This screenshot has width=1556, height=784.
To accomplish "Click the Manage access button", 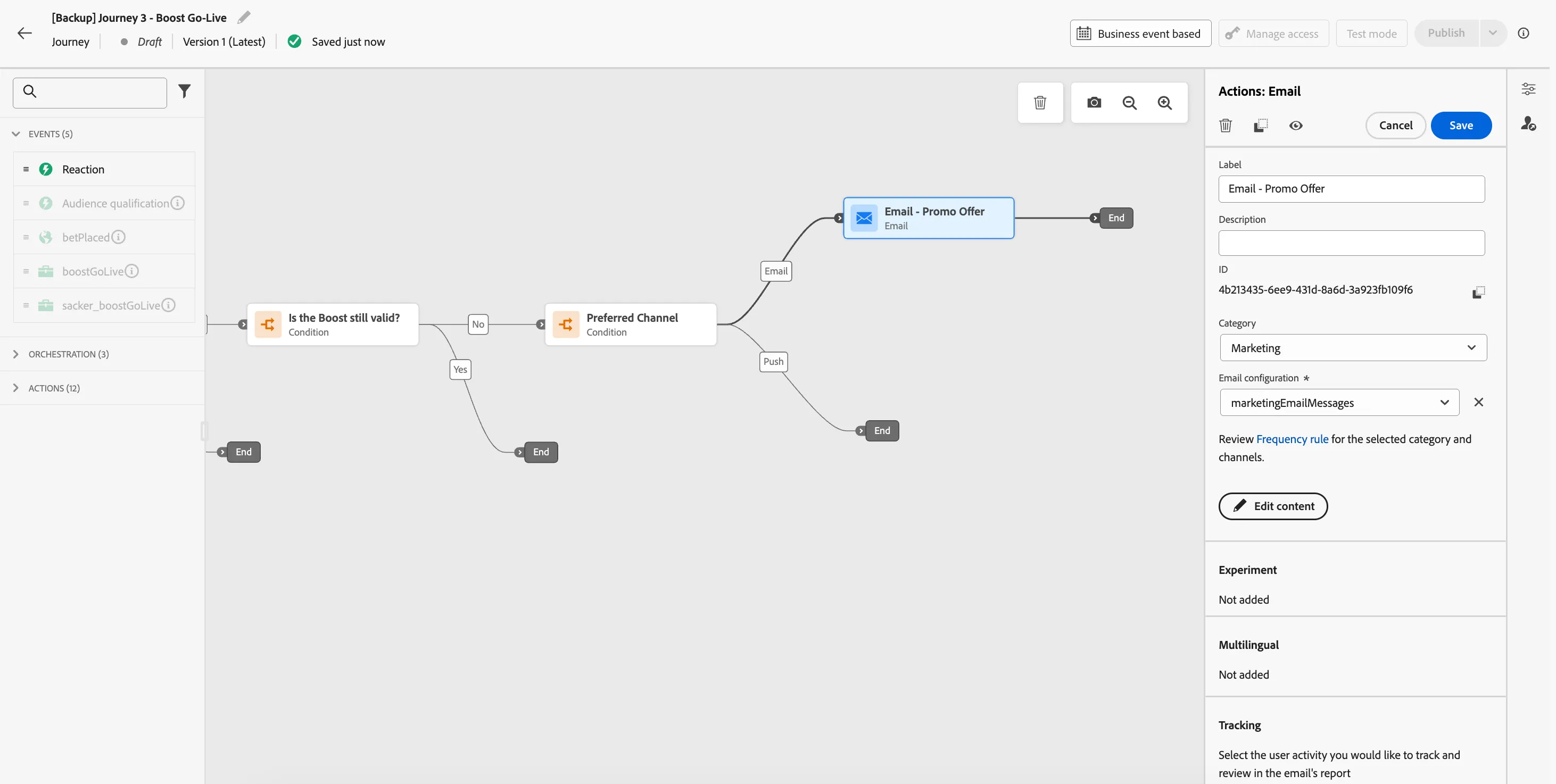I will coord(1273,33).
